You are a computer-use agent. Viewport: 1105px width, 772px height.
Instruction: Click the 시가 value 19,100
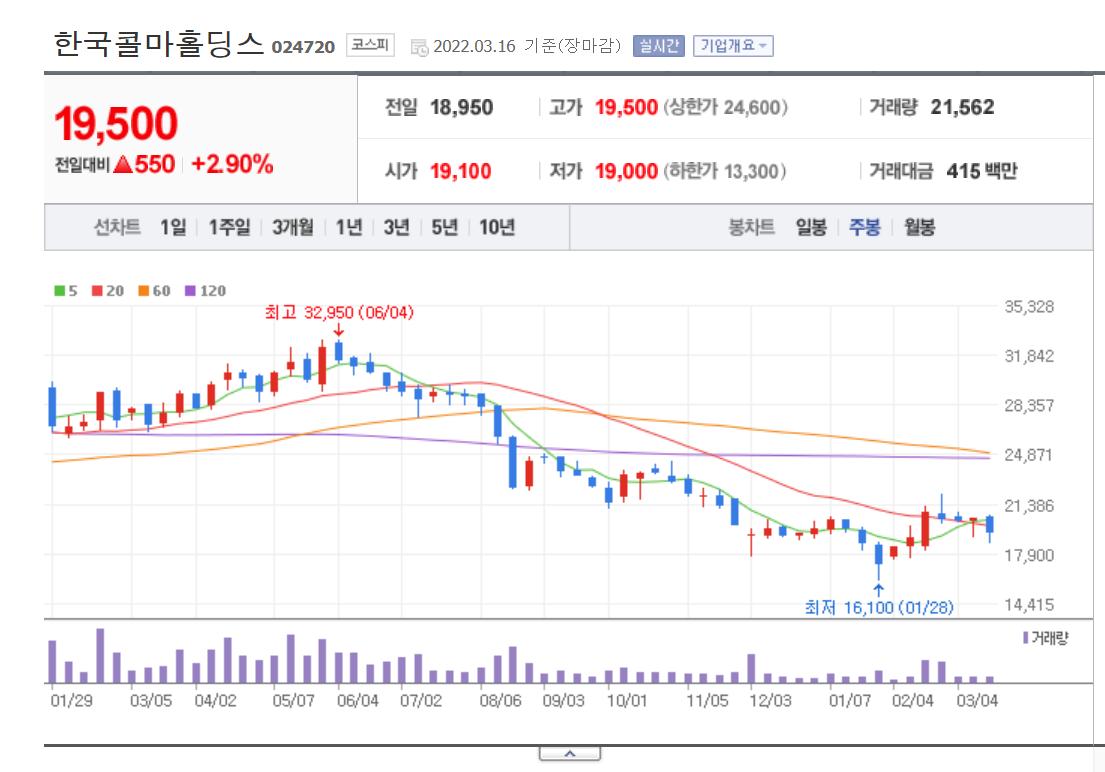tap(461, 171)
